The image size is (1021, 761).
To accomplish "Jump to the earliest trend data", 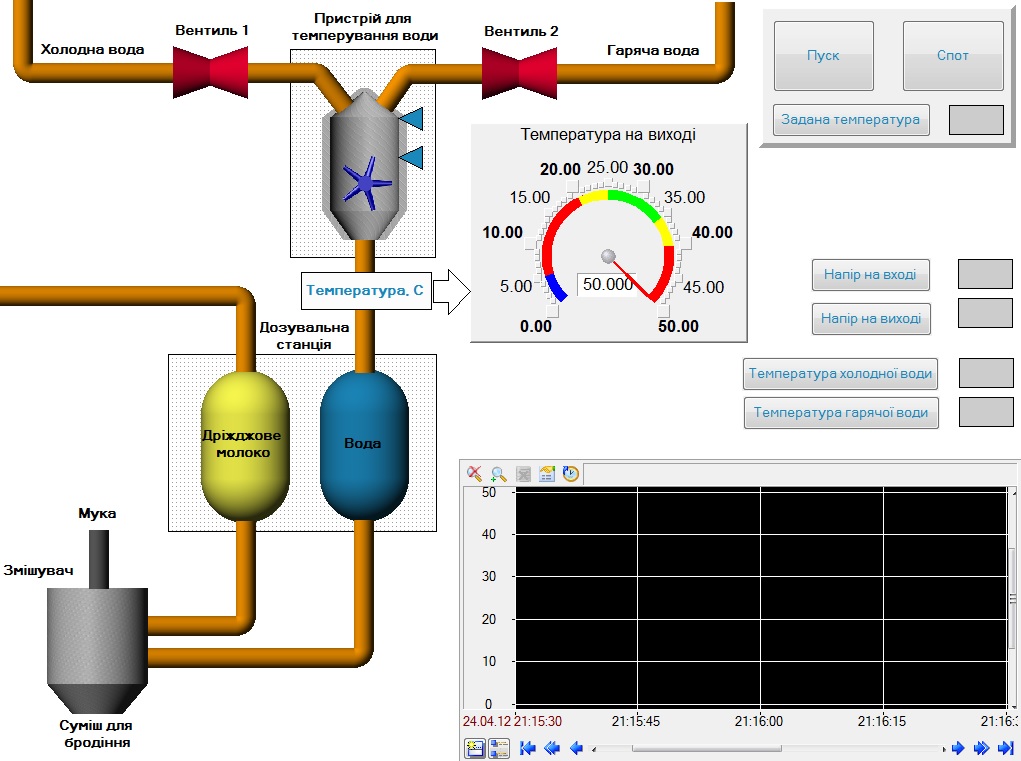I will [x=528, y=747].
